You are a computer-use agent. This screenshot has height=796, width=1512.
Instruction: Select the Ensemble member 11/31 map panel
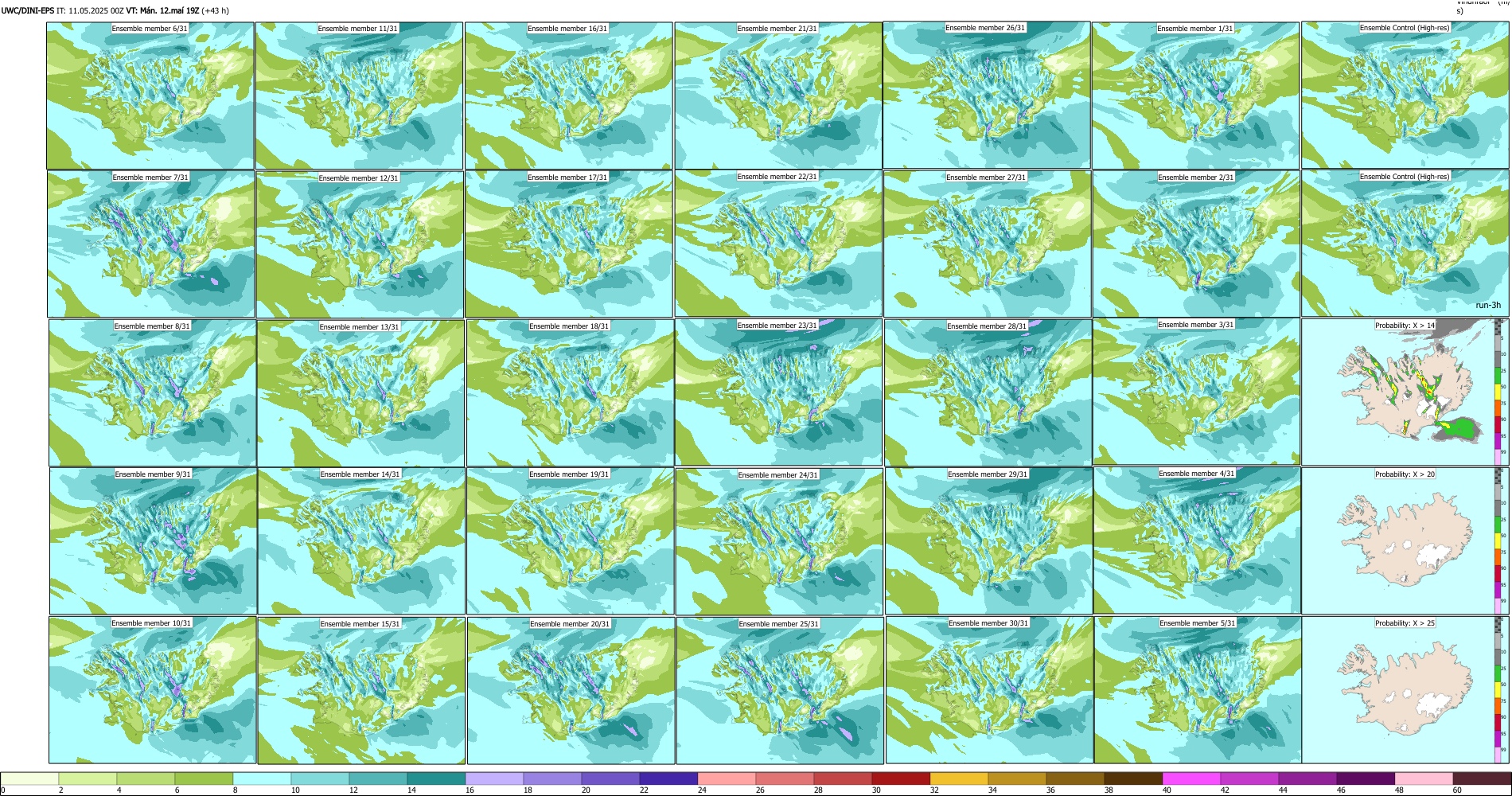[359, 96]
